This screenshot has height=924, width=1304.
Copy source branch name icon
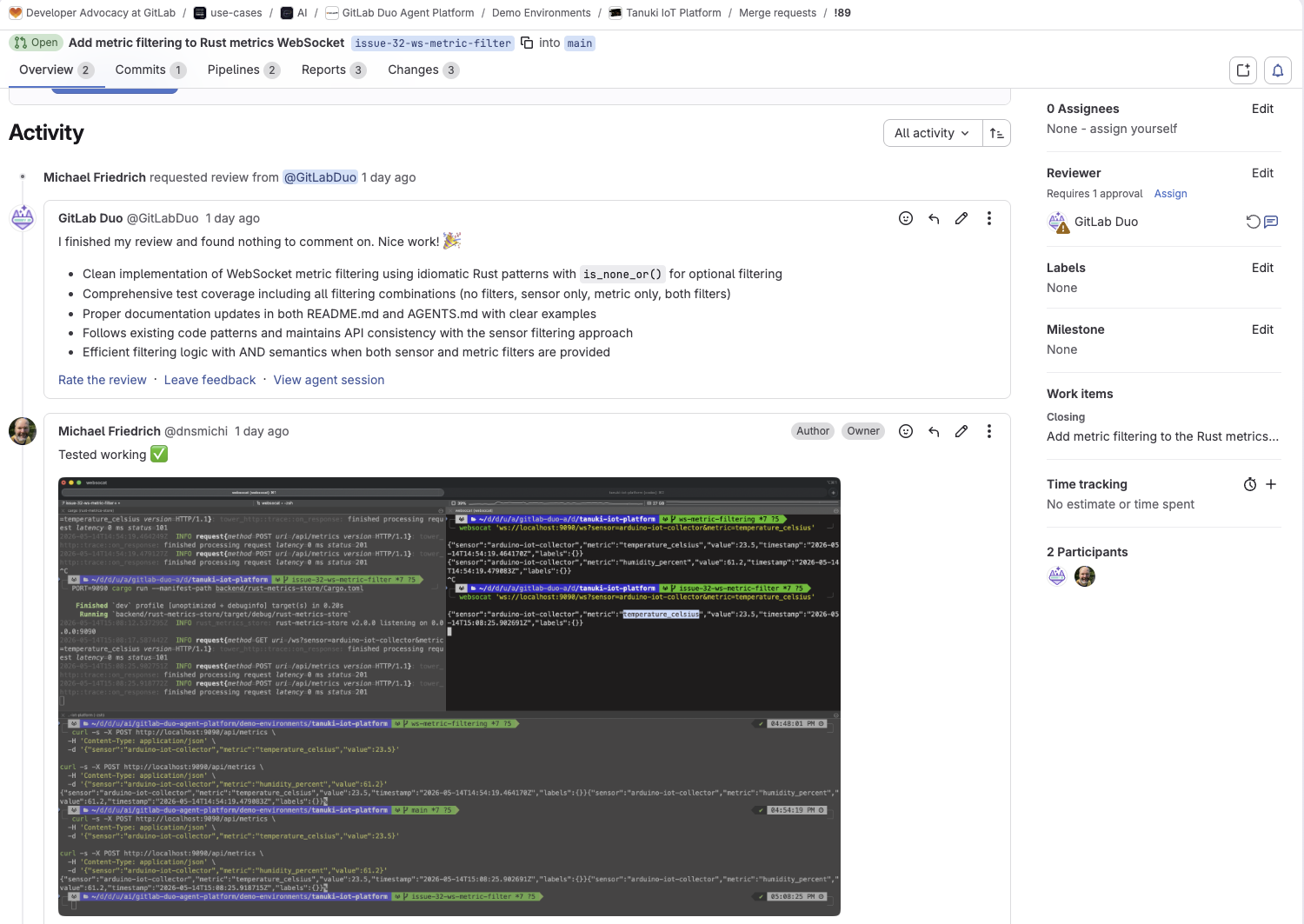527,43
